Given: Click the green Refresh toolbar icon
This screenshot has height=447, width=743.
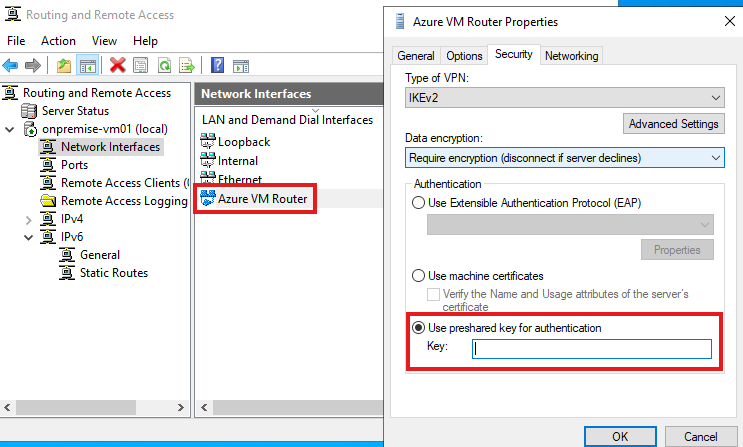Looking at the screenshot, I should [164, 65].
